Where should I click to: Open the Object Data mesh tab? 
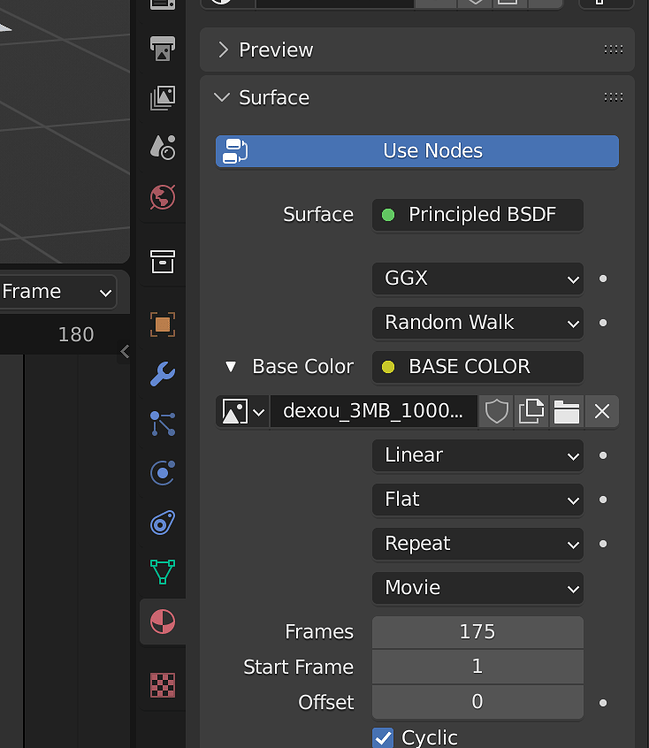tap(163, 572)
